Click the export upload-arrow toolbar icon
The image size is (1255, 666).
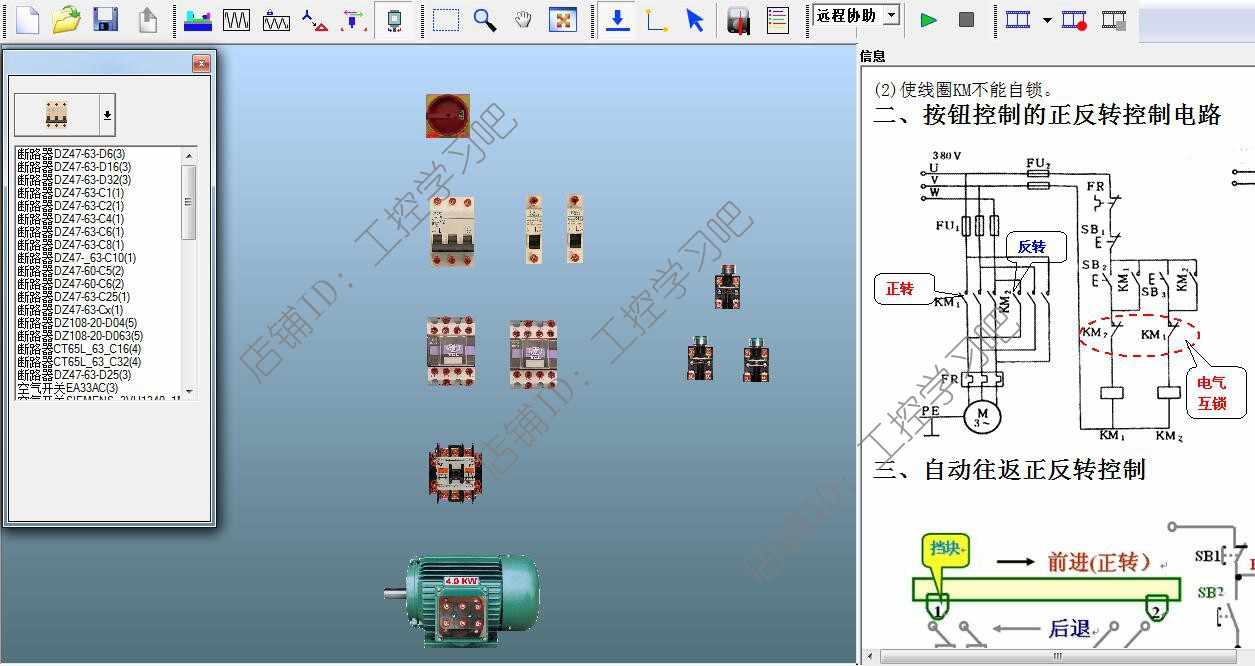coord(147,19)
